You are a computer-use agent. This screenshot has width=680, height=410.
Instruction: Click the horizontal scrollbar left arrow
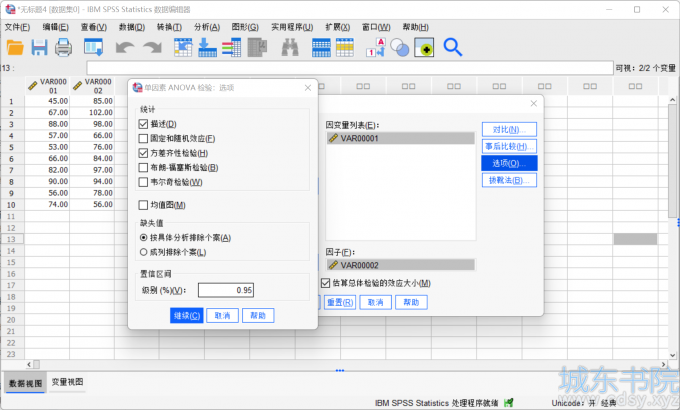[x=29, y=364]
